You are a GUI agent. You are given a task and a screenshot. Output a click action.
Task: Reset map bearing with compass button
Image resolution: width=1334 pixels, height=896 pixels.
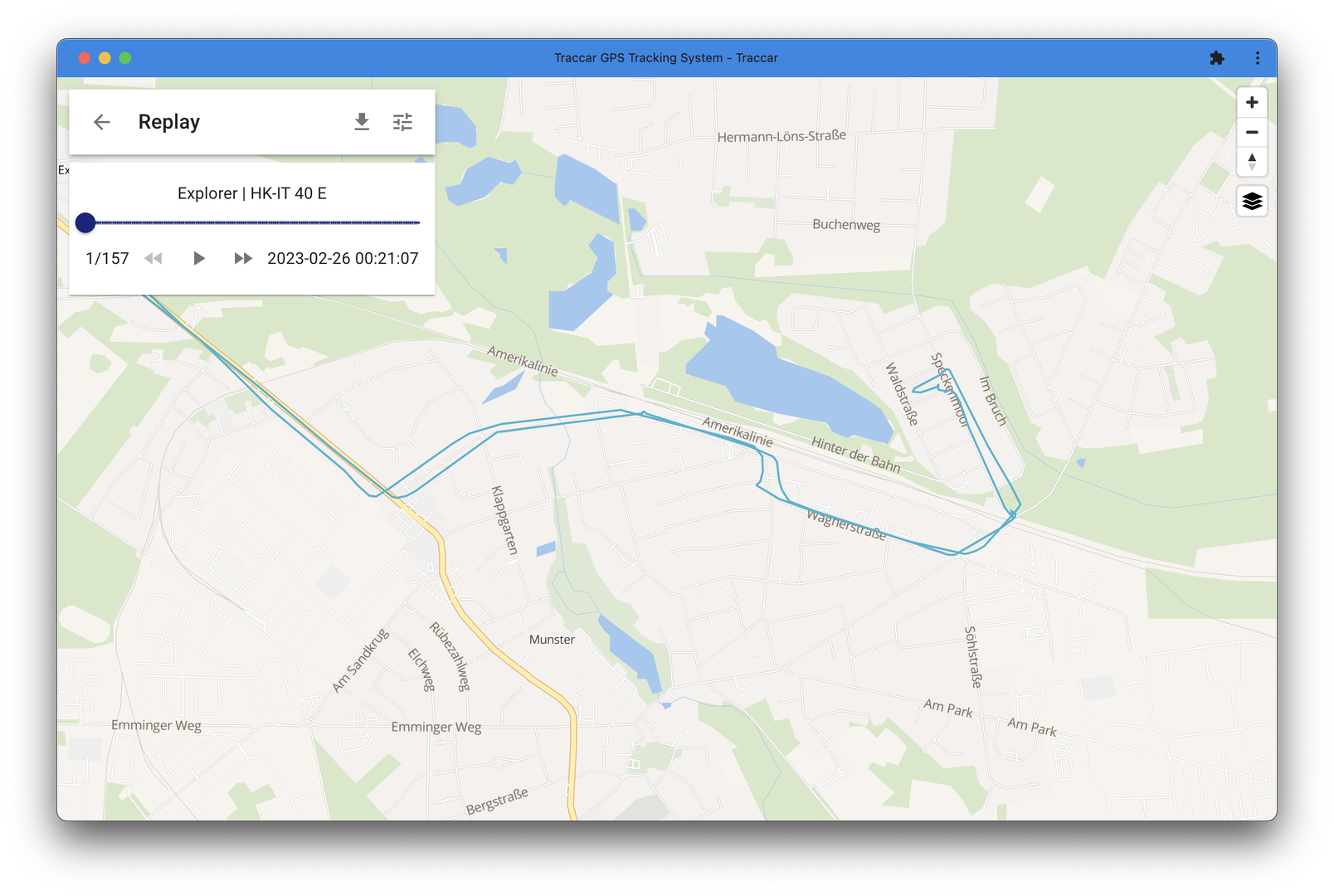click(x=1252, y=162)
